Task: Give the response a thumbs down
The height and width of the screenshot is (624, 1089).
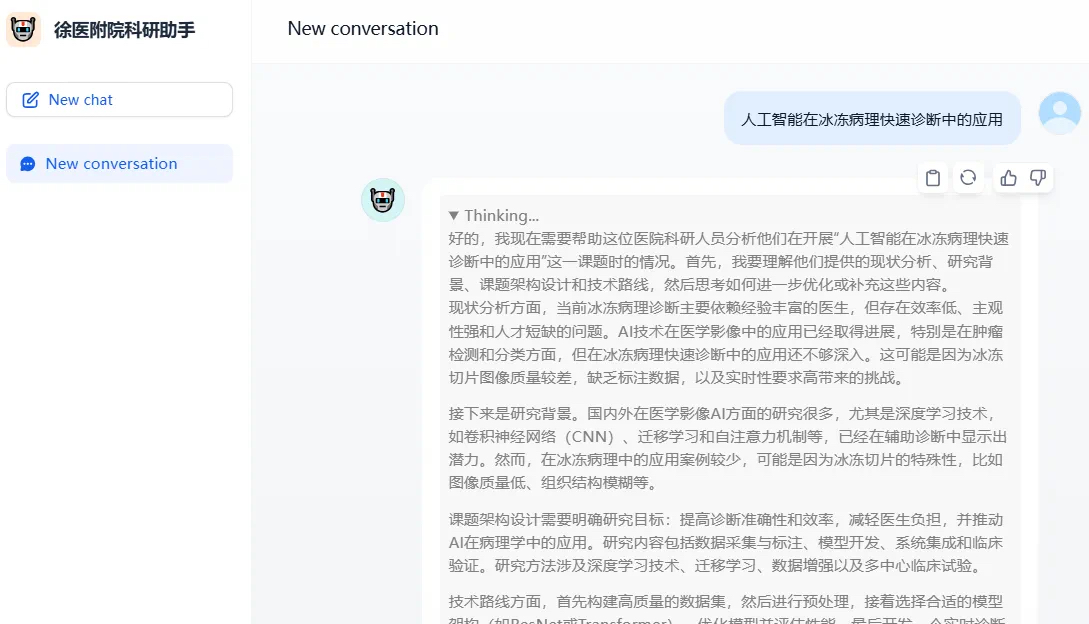Action: pyautogui.click(x=1038, y=178)
